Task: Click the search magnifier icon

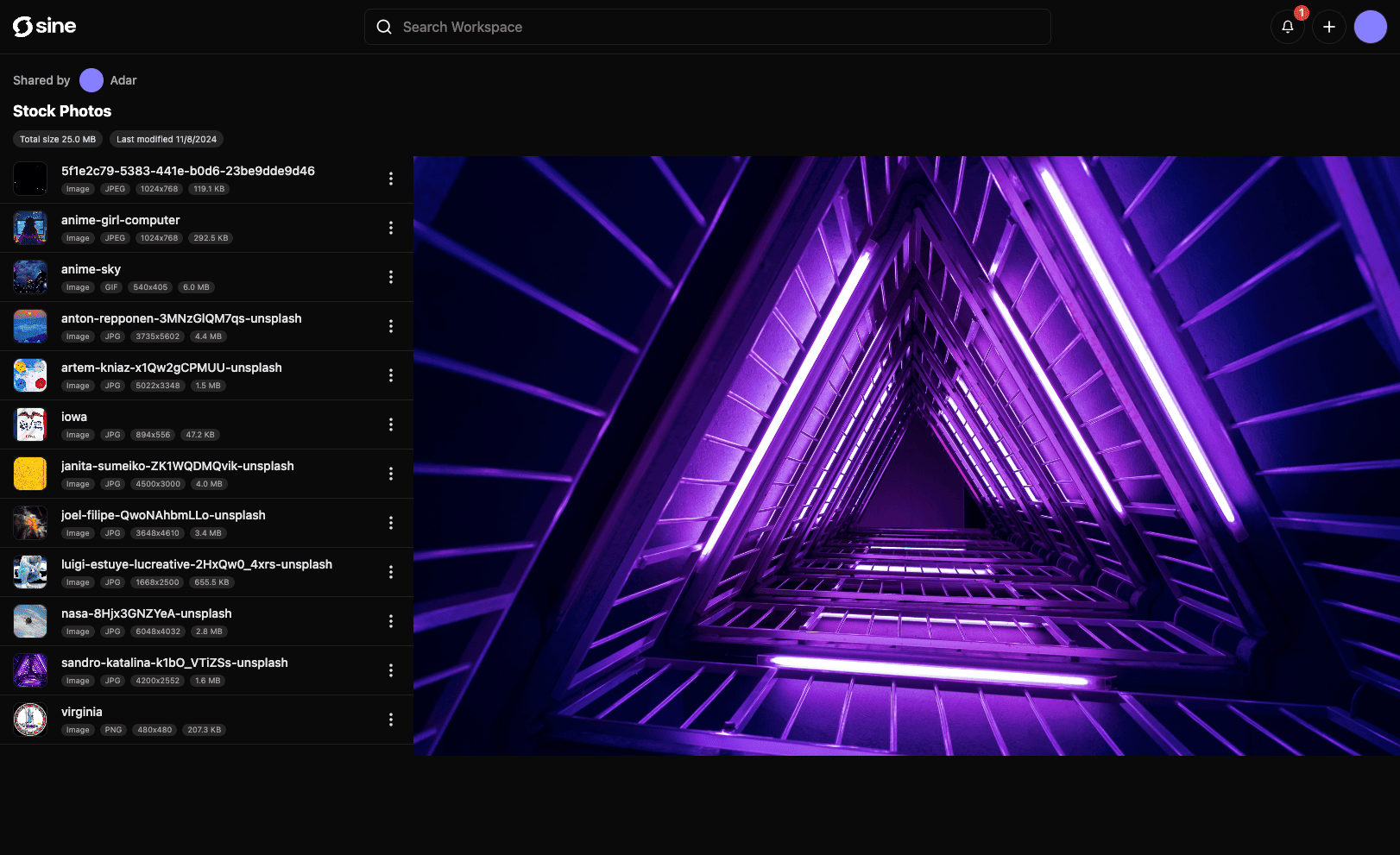Action: [384, 27]
